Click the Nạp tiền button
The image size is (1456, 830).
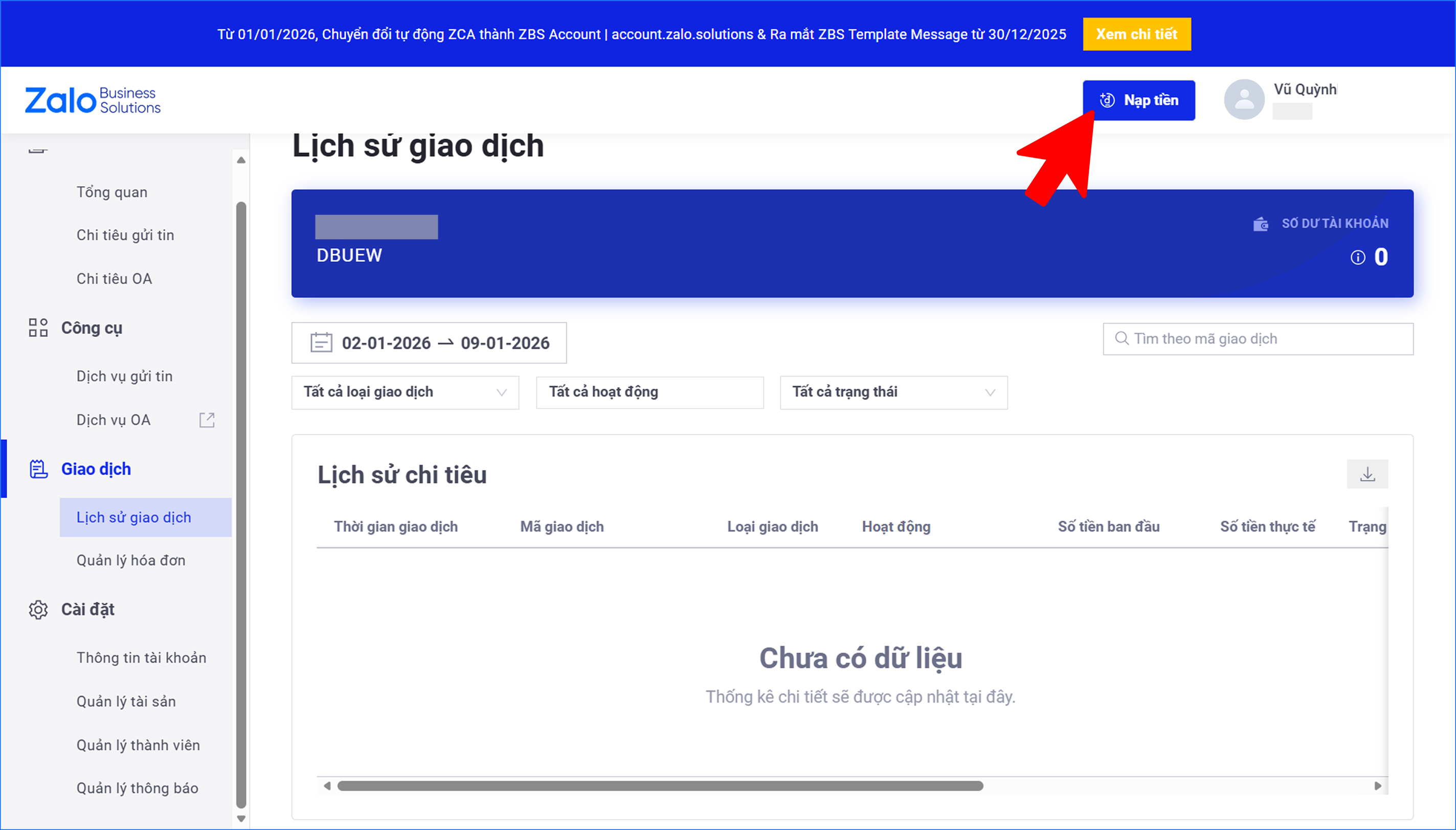1138,100
